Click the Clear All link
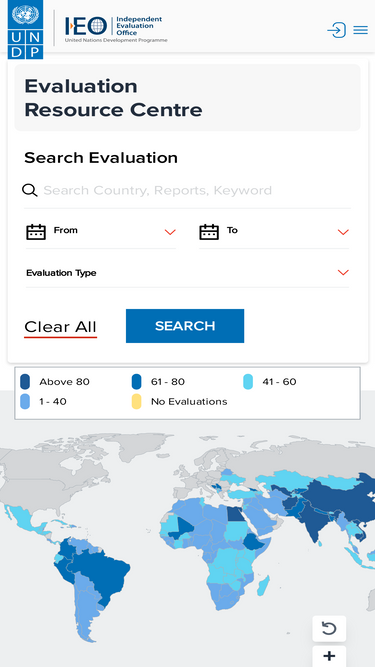 click(x=60, y=327)
